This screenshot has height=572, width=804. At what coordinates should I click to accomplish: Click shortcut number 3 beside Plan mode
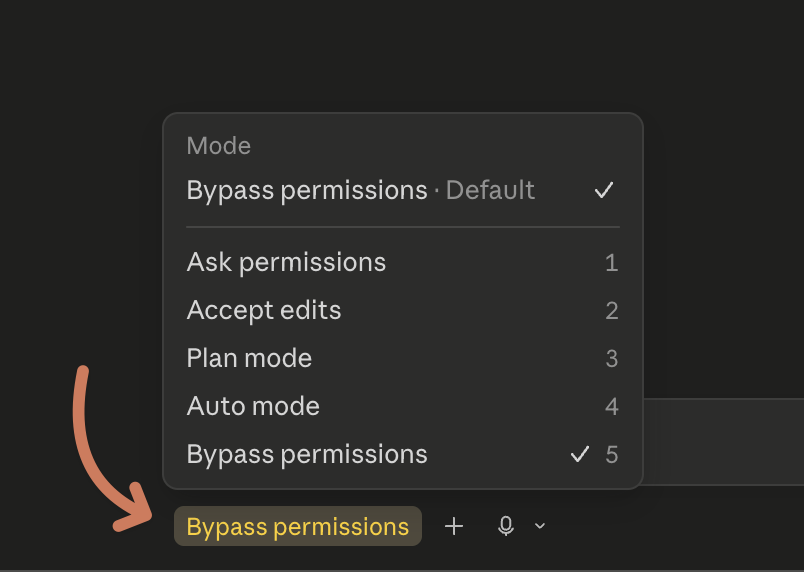pyautogui.click(x=612, y=359)
